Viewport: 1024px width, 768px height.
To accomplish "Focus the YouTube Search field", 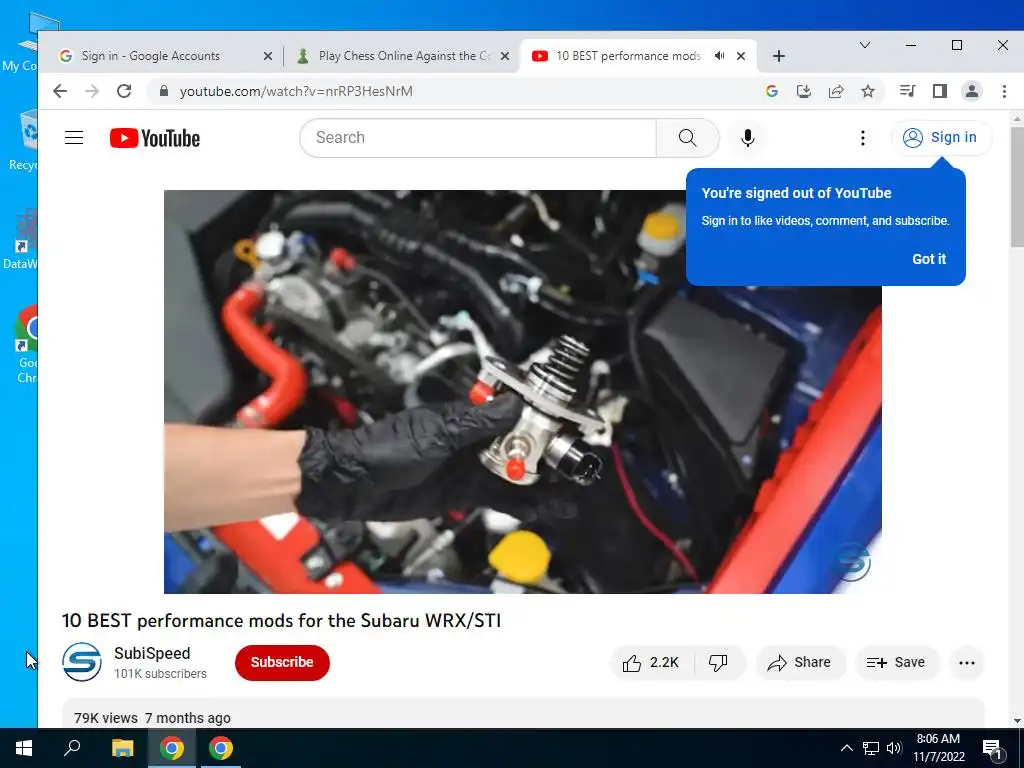I will click(478, 138).
